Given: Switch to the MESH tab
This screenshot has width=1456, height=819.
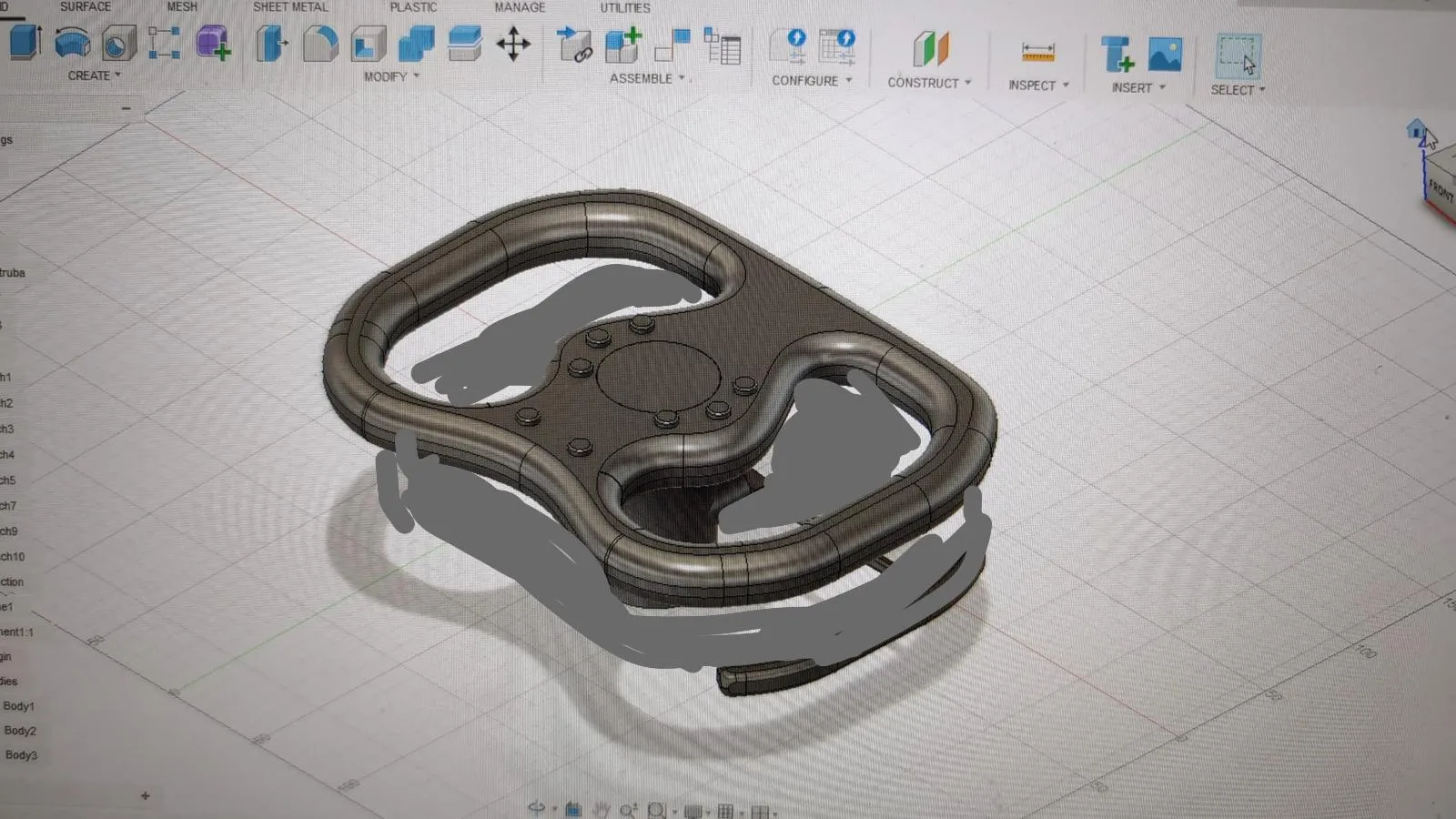Looking at the screenshot, I should click(182, 6).
